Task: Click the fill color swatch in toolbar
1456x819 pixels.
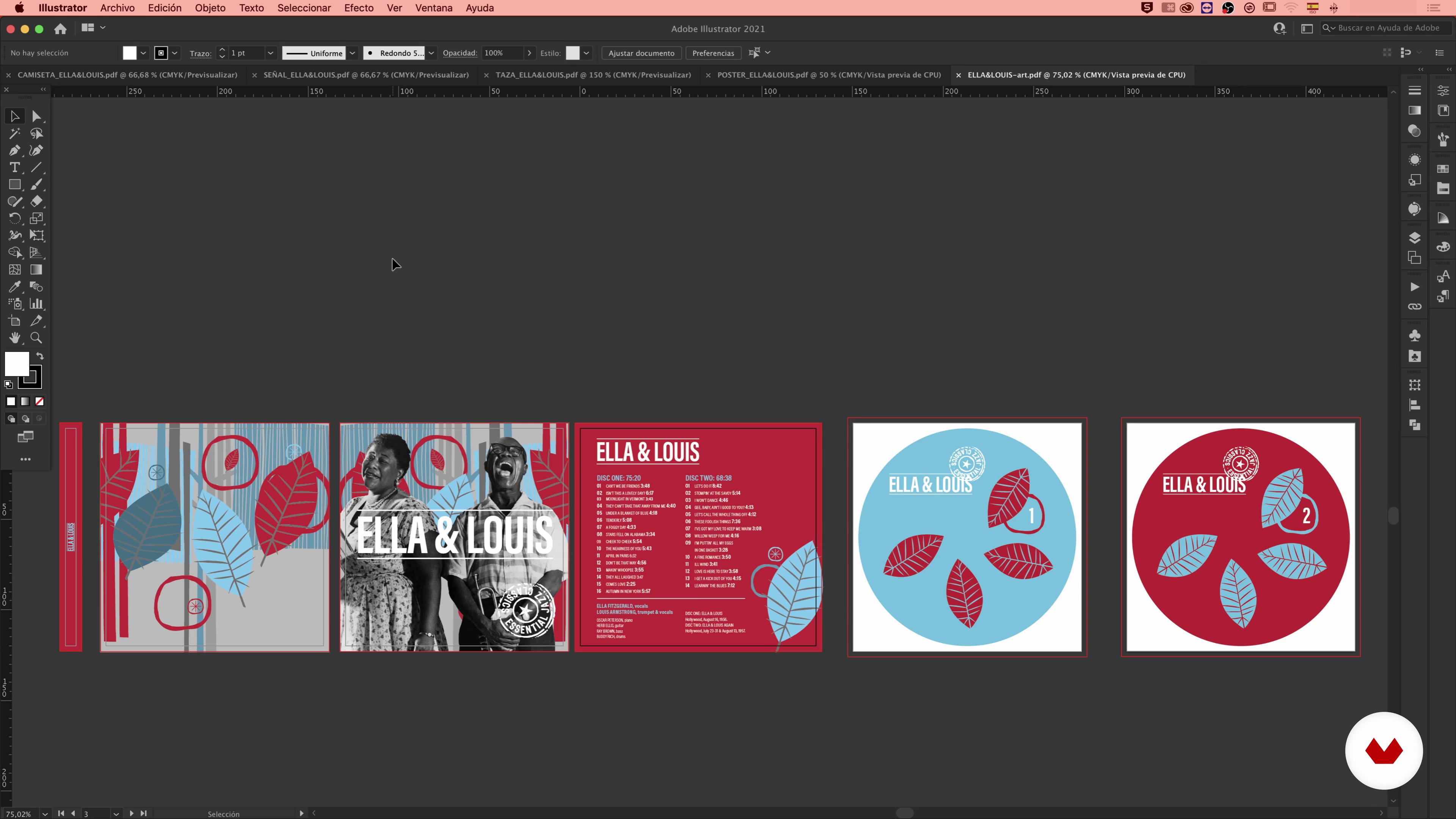Action: [17, 364]
